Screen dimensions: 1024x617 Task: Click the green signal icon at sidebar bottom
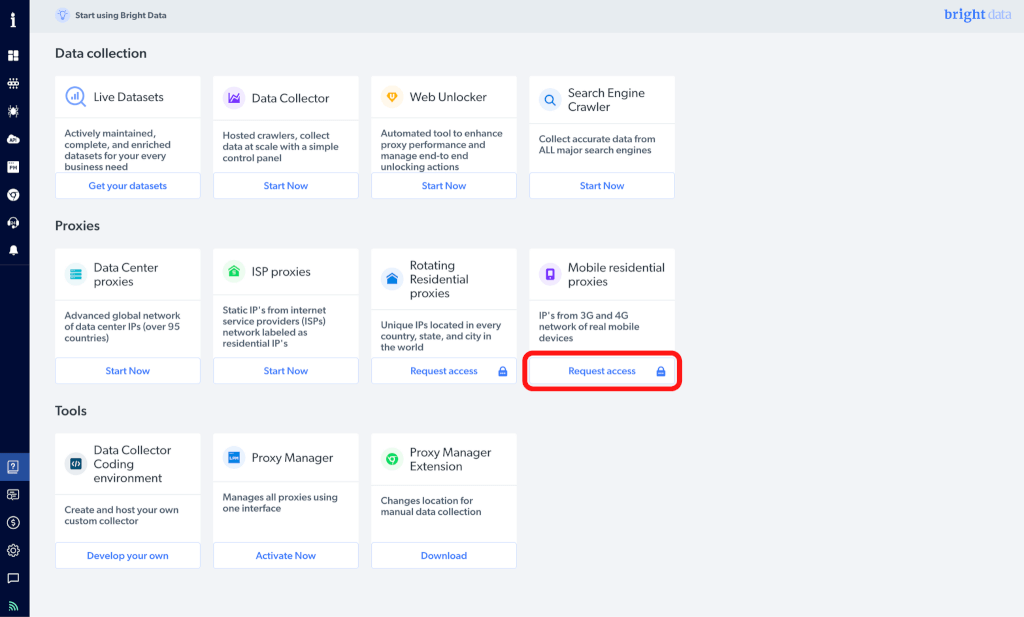[14, 605]
